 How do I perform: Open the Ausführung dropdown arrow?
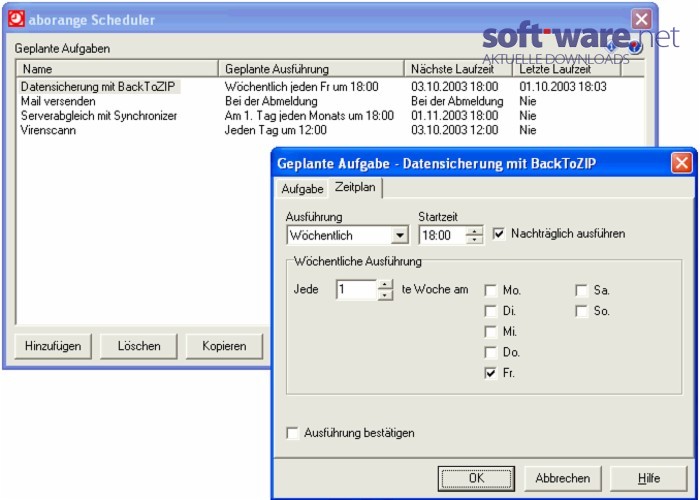pyautogui.click(x=399, y=235)
